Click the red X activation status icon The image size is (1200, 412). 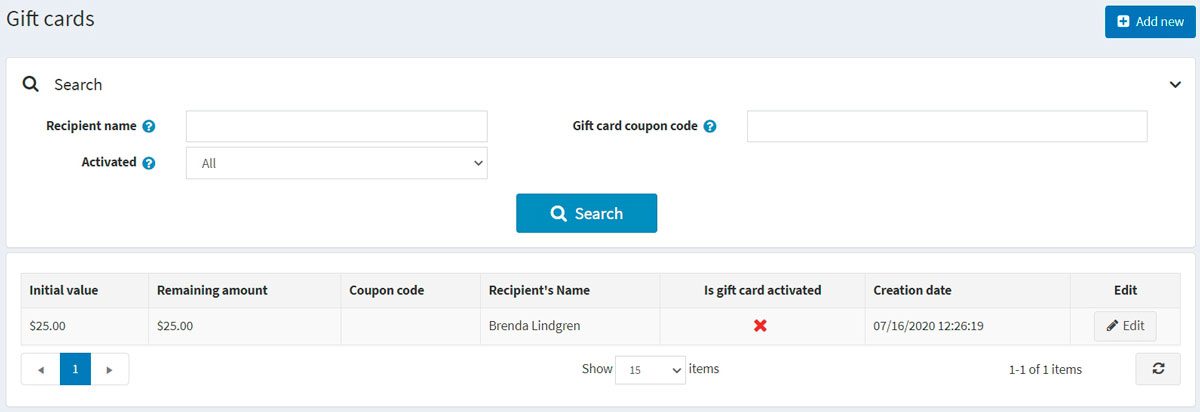coord(760,326)
